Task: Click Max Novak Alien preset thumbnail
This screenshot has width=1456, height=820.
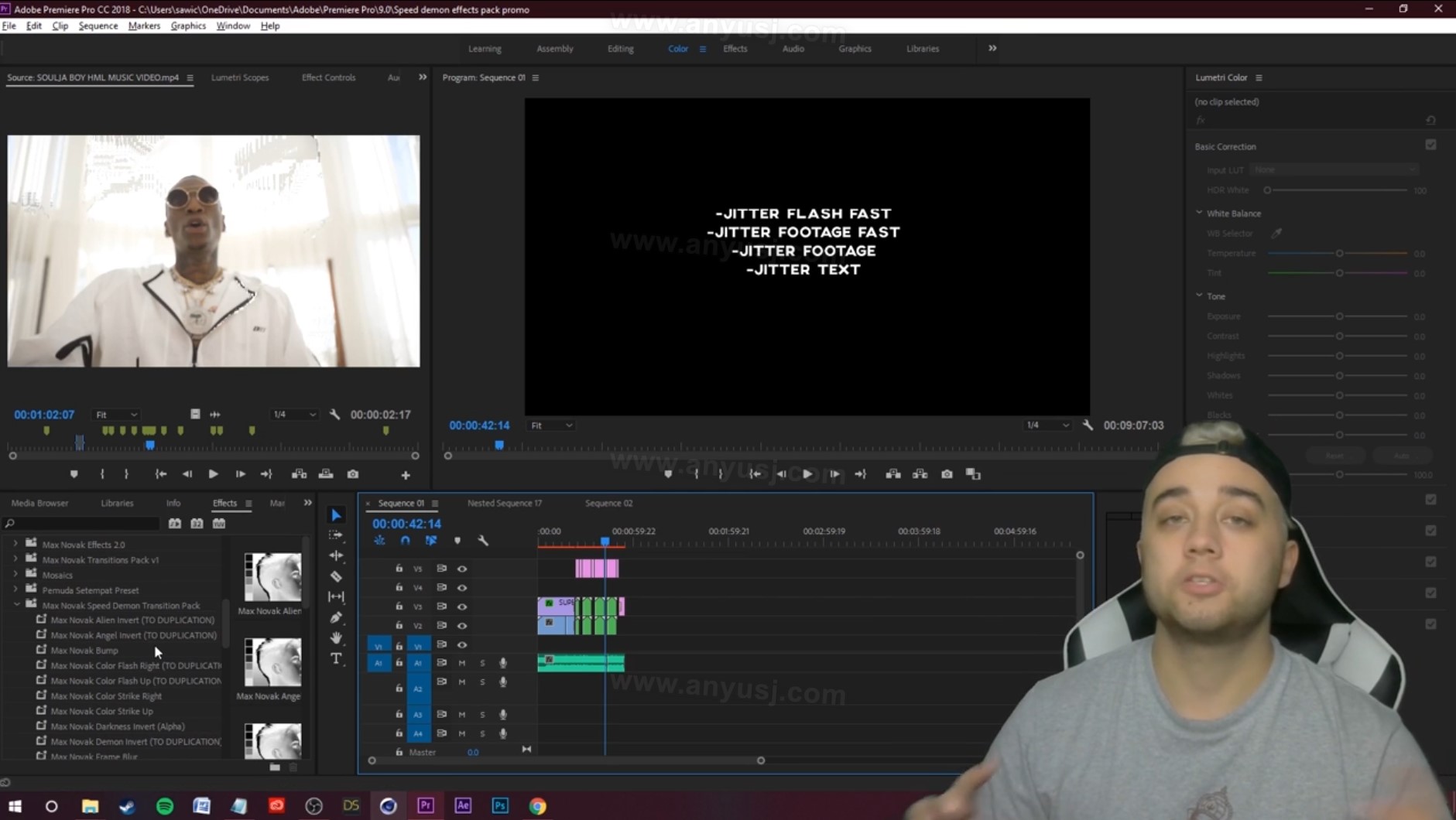Action: point(272,577)
